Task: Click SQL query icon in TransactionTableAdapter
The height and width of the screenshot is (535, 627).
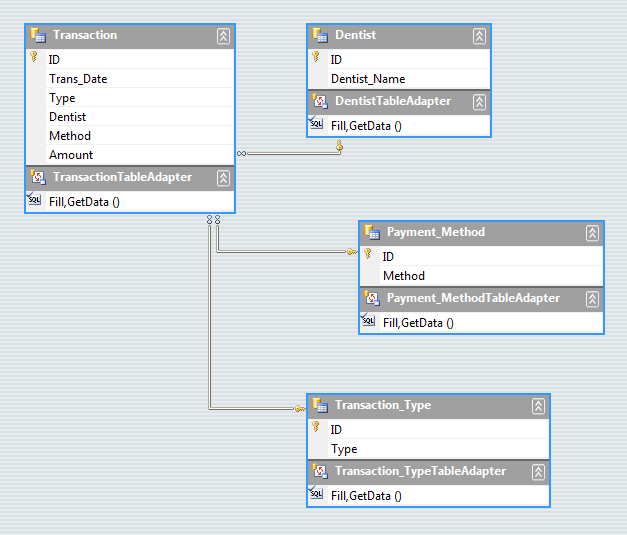Action: (34, 199)
